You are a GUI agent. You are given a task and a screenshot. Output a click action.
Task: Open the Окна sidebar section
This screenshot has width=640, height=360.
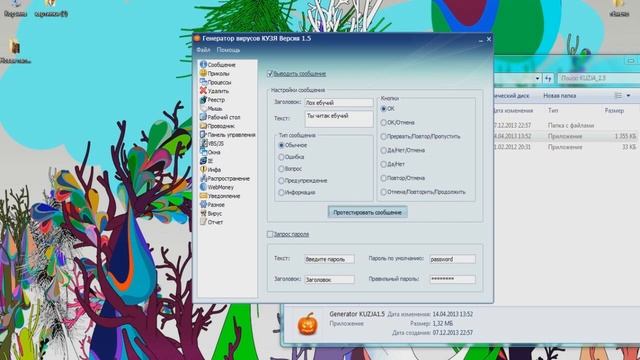[x=210, y=152]
